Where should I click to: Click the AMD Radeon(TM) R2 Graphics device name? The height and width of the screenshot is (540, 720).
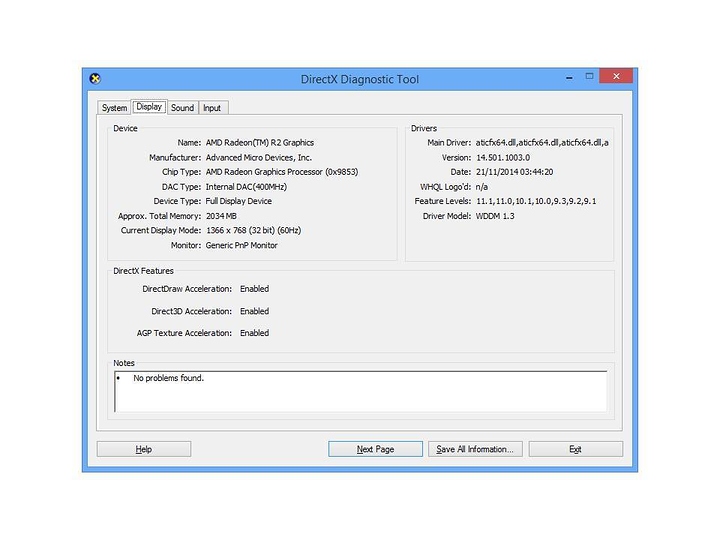(x=259, y=143)
